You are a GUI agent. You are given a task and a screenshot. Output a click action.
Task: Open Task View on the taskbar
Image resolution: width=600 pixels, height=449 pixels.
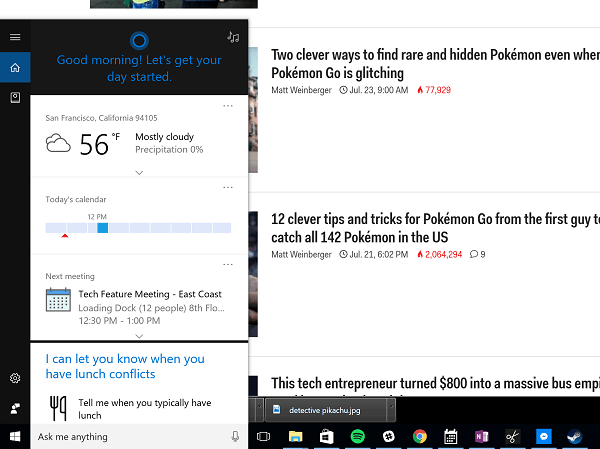[263, 436]
